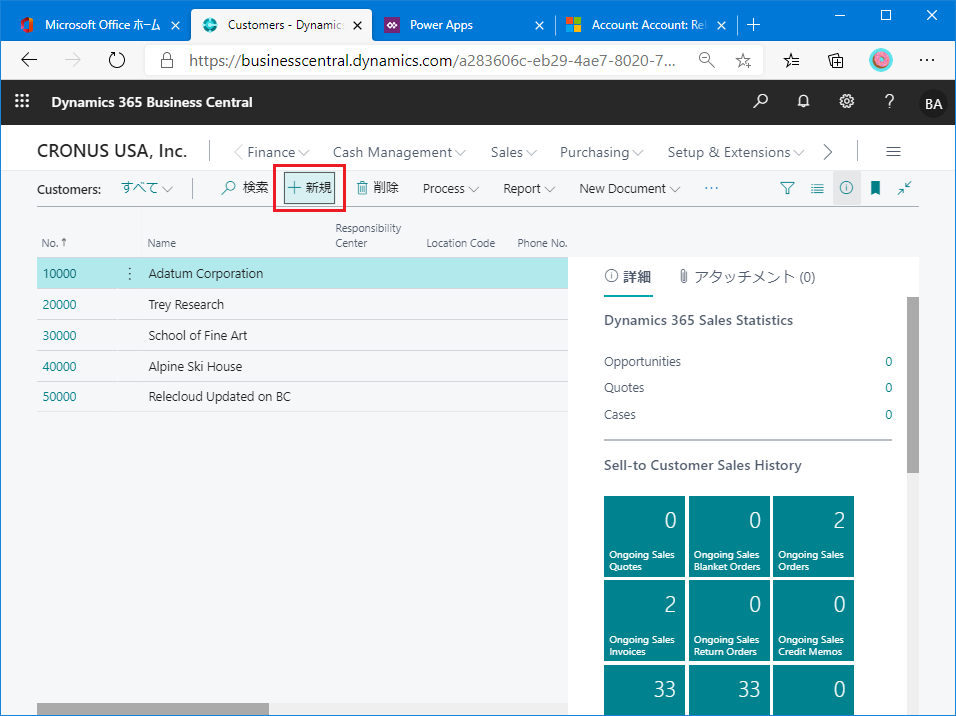
Task: Close the Power Apps browser tab
Action: point(539,25)
